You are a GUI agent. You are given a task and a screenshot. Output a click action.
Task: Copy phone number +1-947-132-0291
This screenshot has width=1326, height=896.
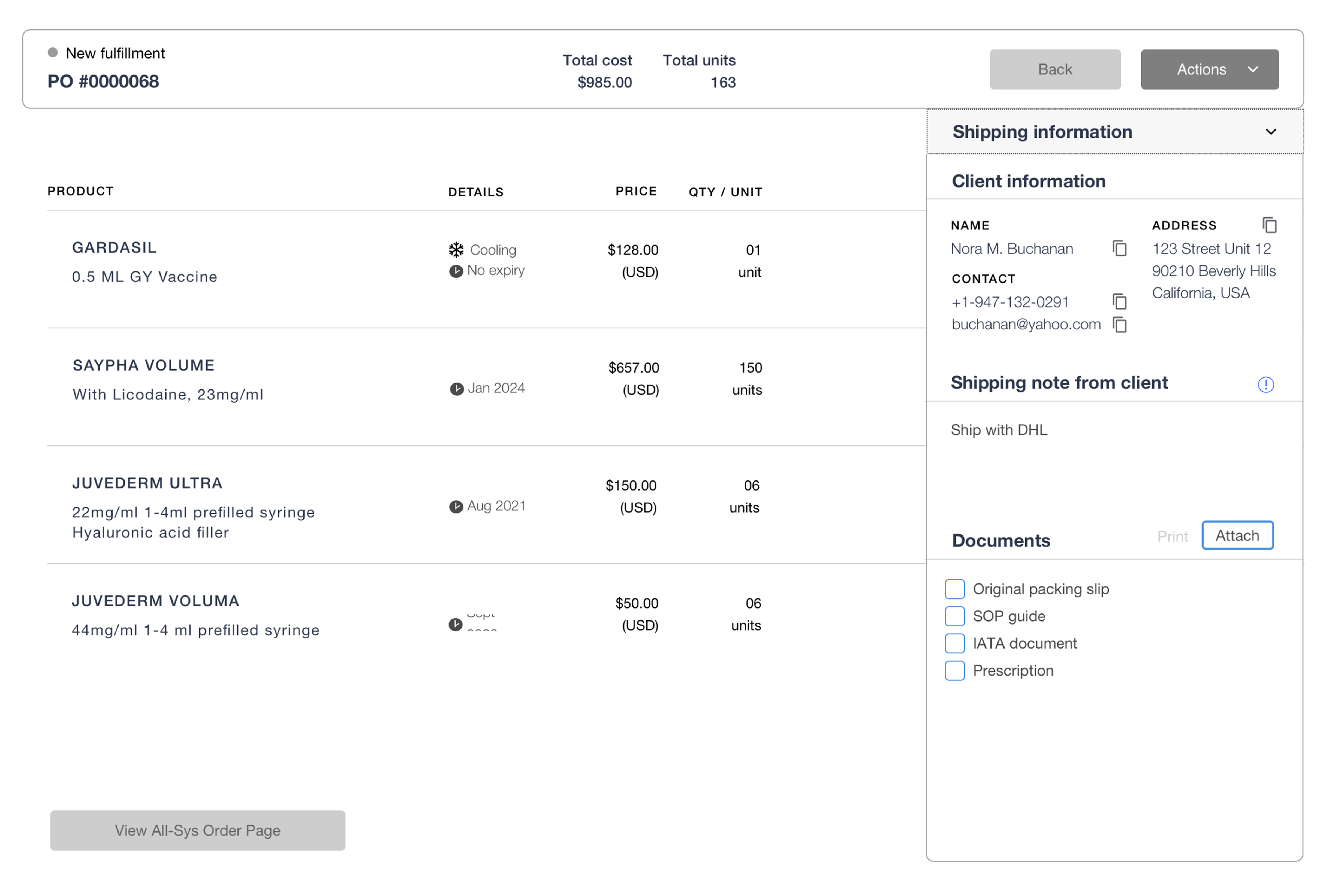click(1119, 302)
